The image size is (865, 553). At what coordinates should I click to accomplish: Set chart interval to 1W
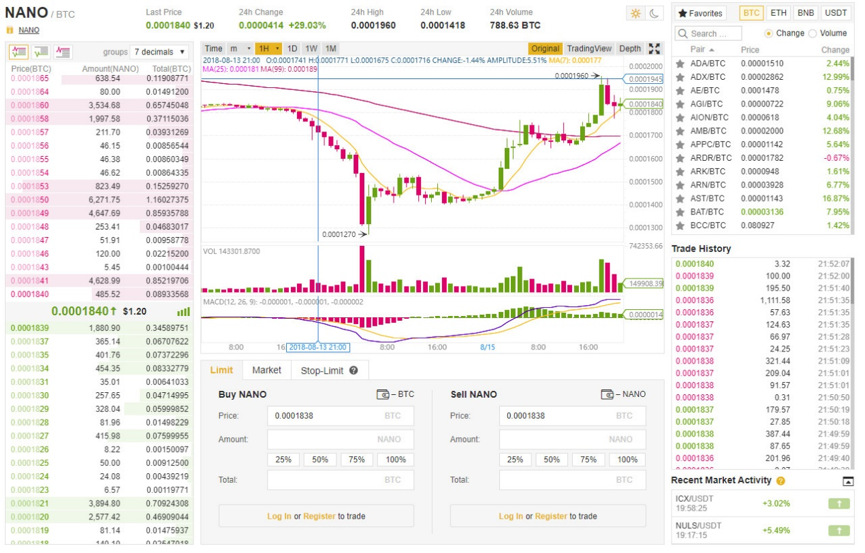point(311,49)
